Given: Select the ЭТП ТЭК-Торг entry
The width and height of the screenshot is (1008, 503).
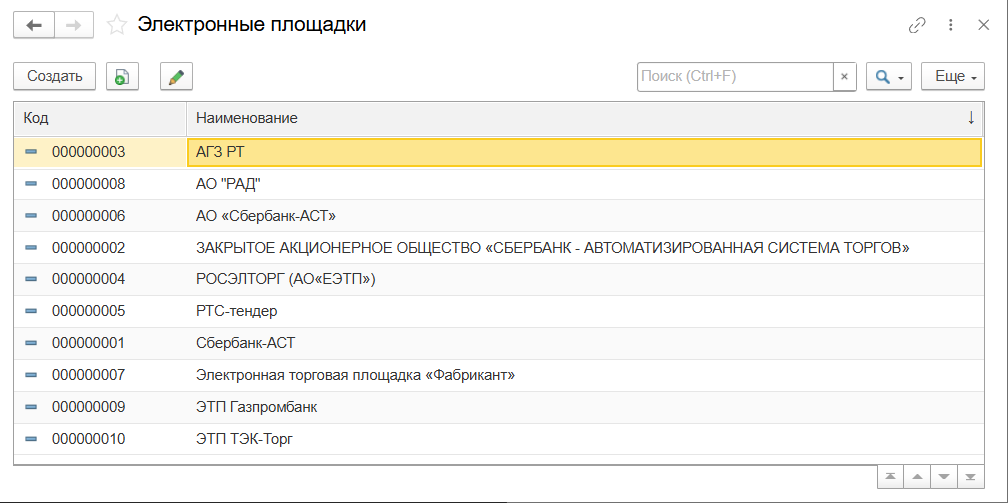Looking at the screenshot, I should point(585,439).
